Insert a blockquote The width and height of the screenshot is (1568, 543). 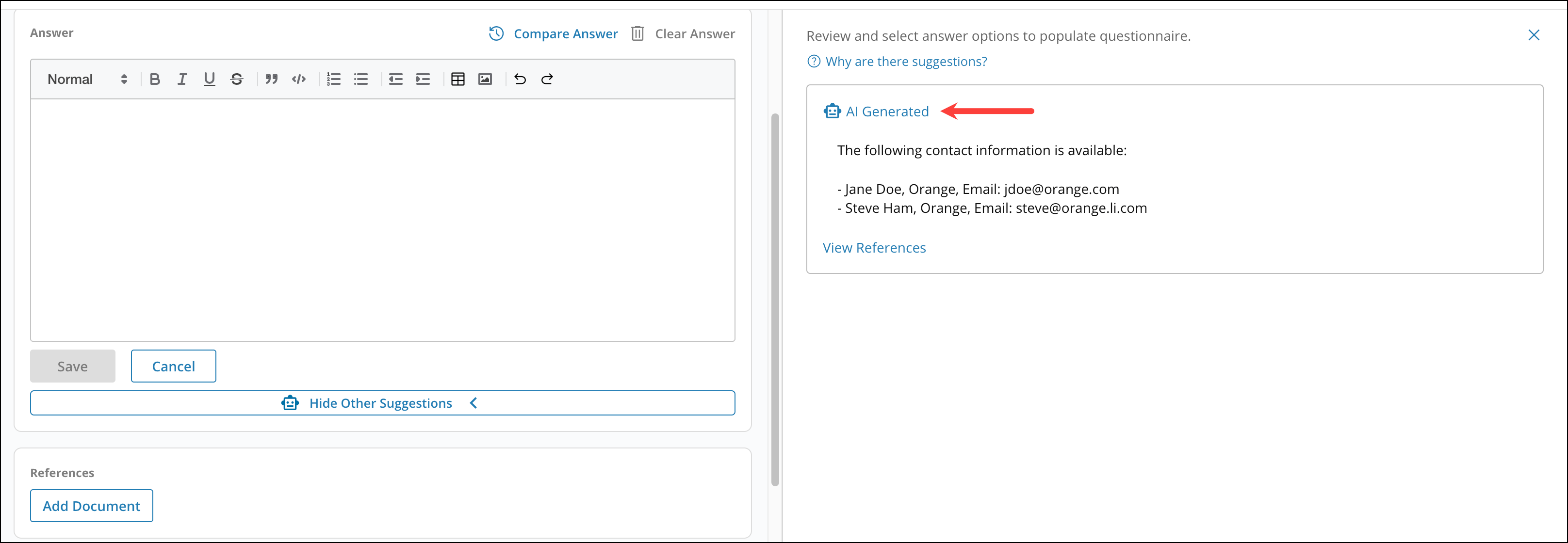coord(272,79)
